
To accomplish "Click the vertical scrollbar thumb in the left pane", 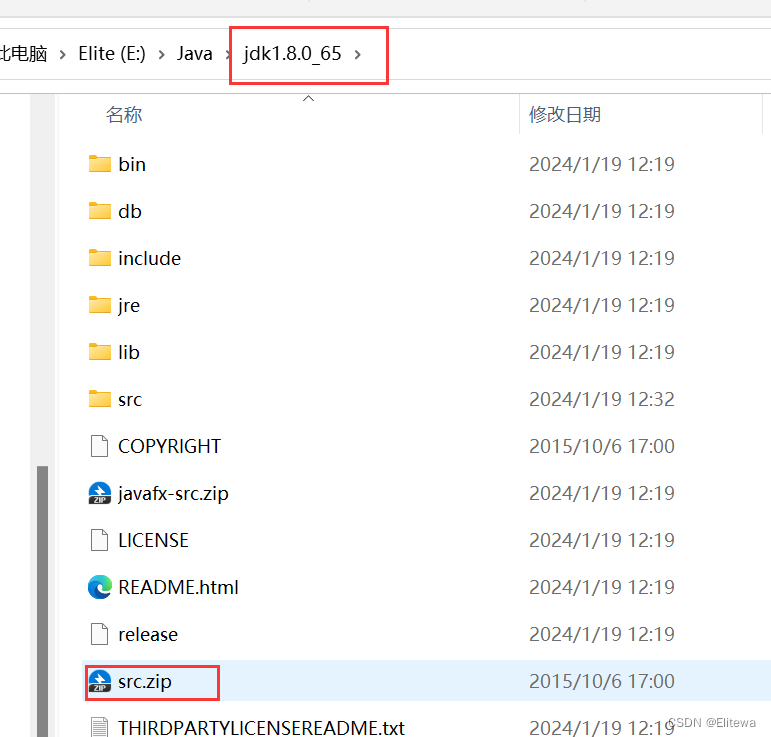I will pyautogui.click(x=43, y=601).
